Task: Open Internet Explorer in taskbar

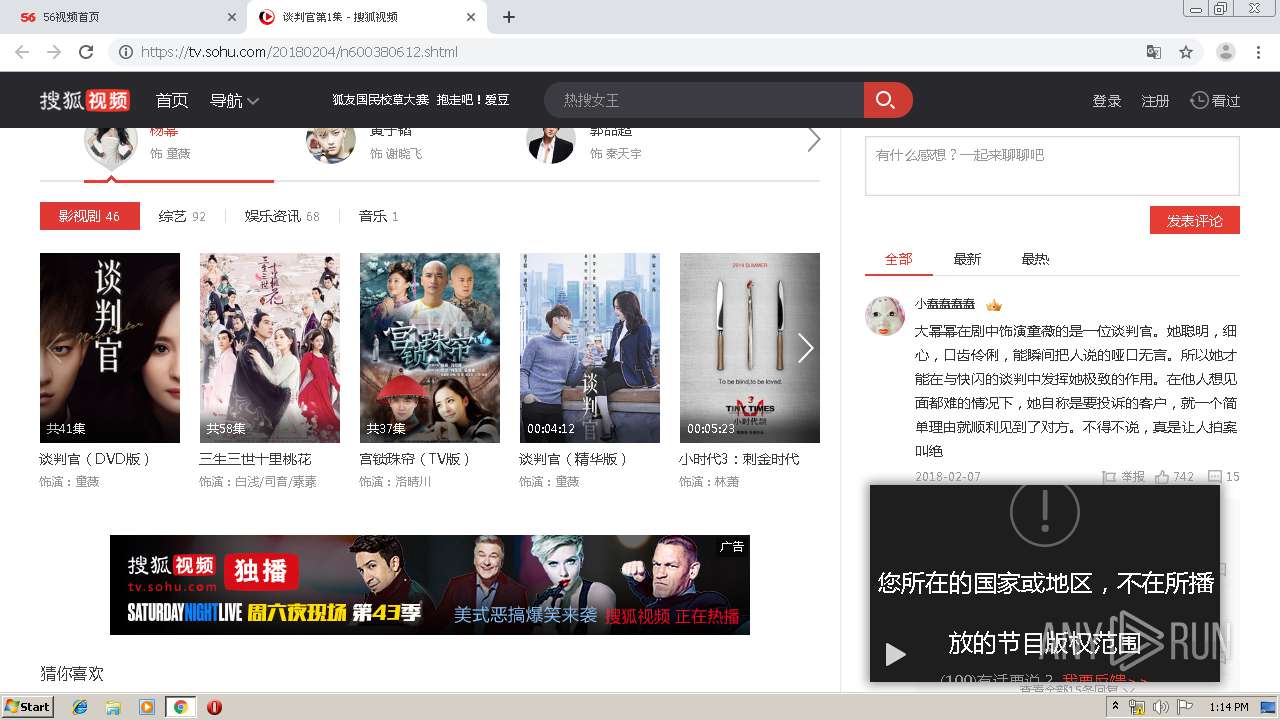Action: tap(80, 707)
